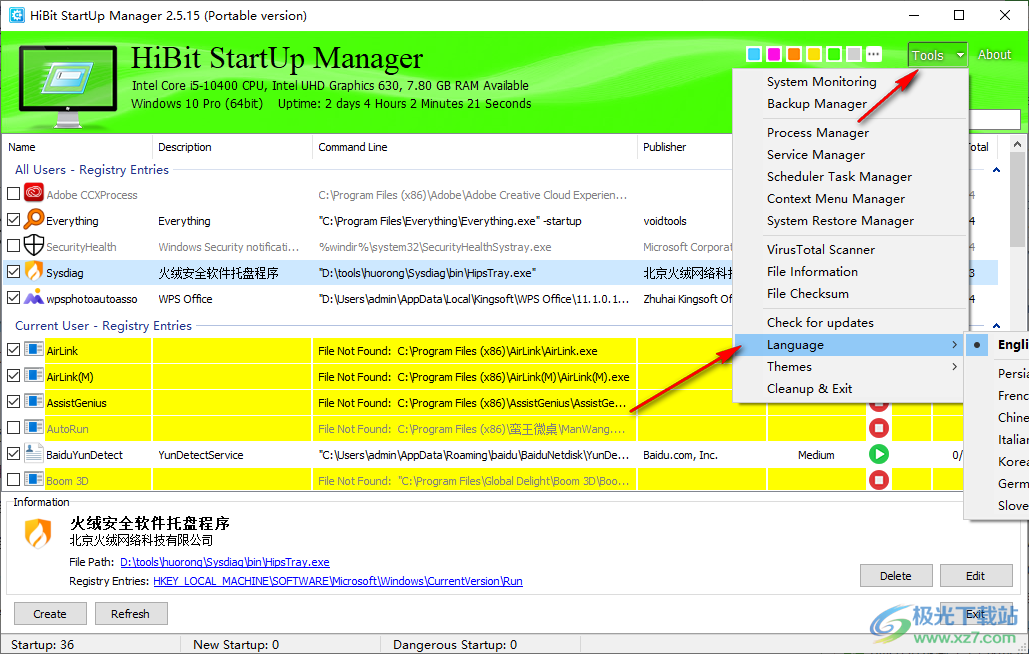Click the AirLink(M) entry icon
1029x654 pixels.
coord(33,375)
